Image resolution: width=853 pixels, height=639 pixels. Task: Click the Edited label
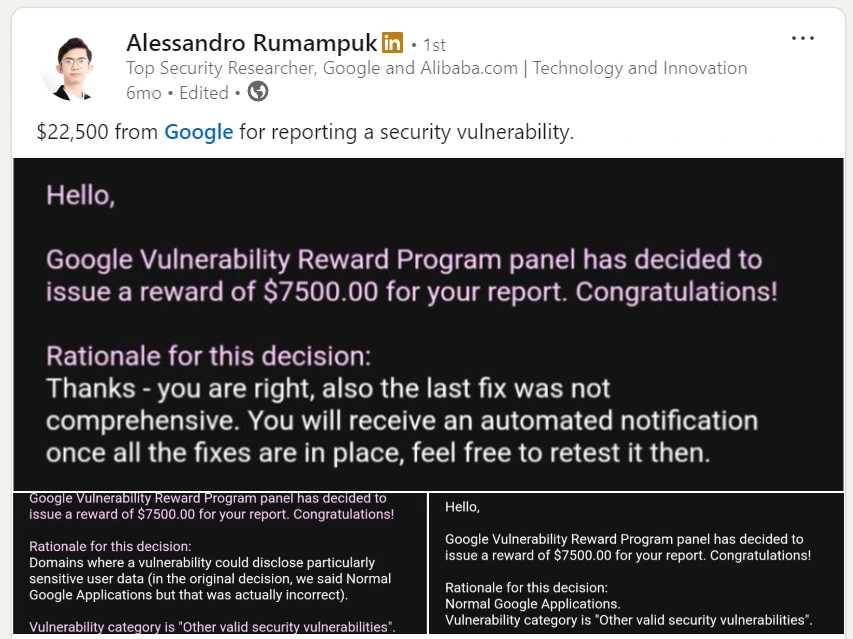click(x=204, y=92)
